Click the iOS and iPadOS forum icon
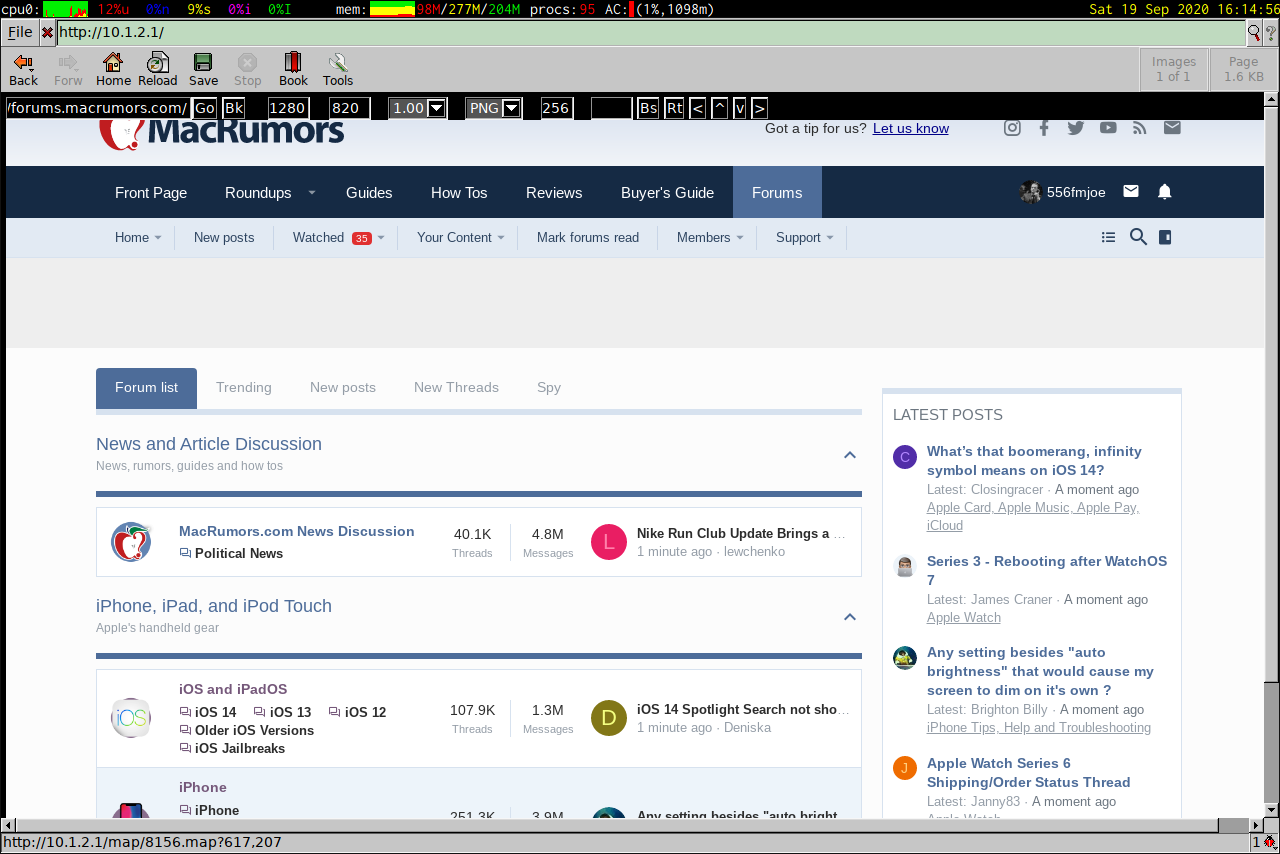 pos(131,718)
